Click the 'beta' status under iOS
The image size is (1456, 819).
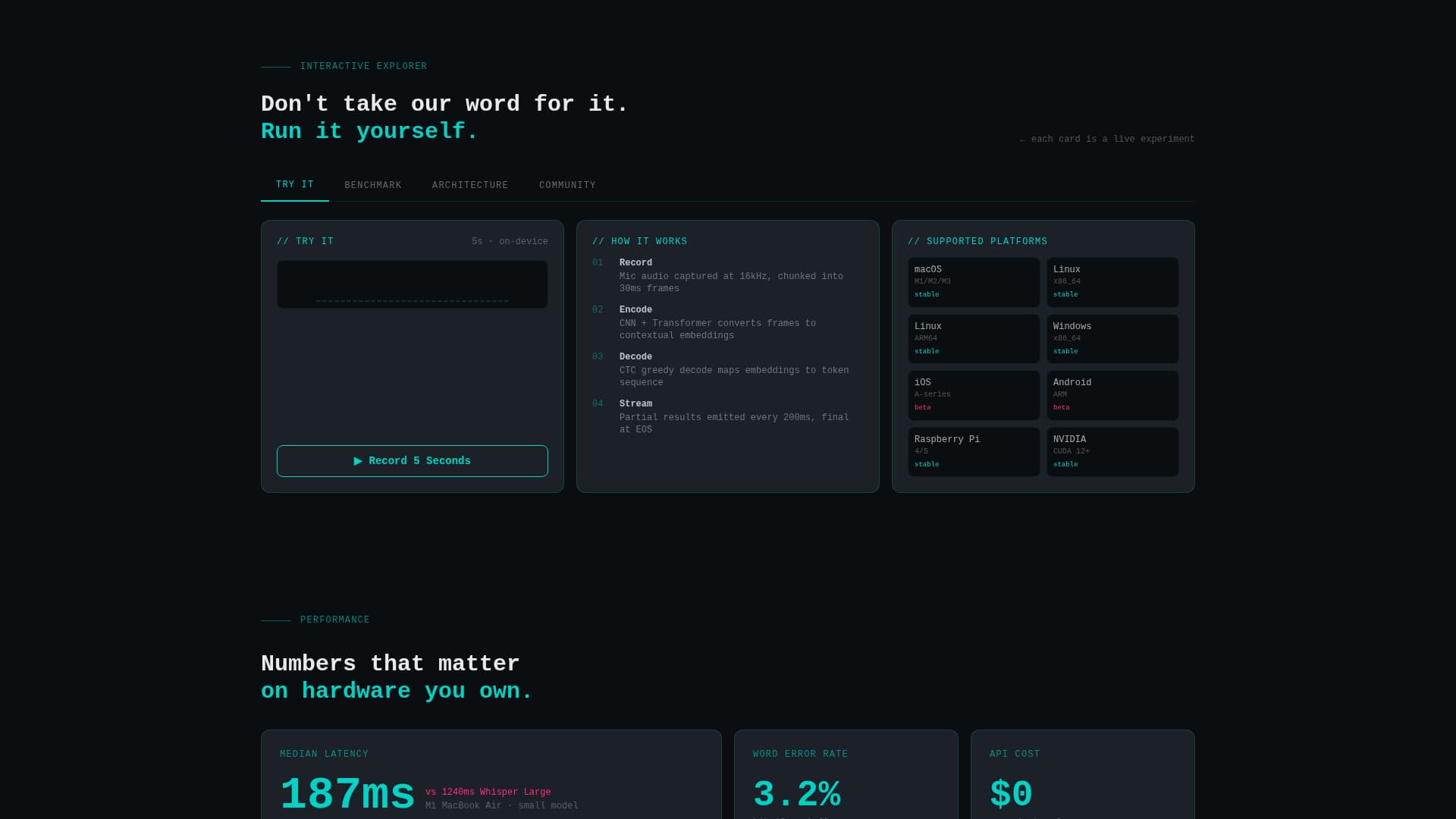(x=923, y=408)
